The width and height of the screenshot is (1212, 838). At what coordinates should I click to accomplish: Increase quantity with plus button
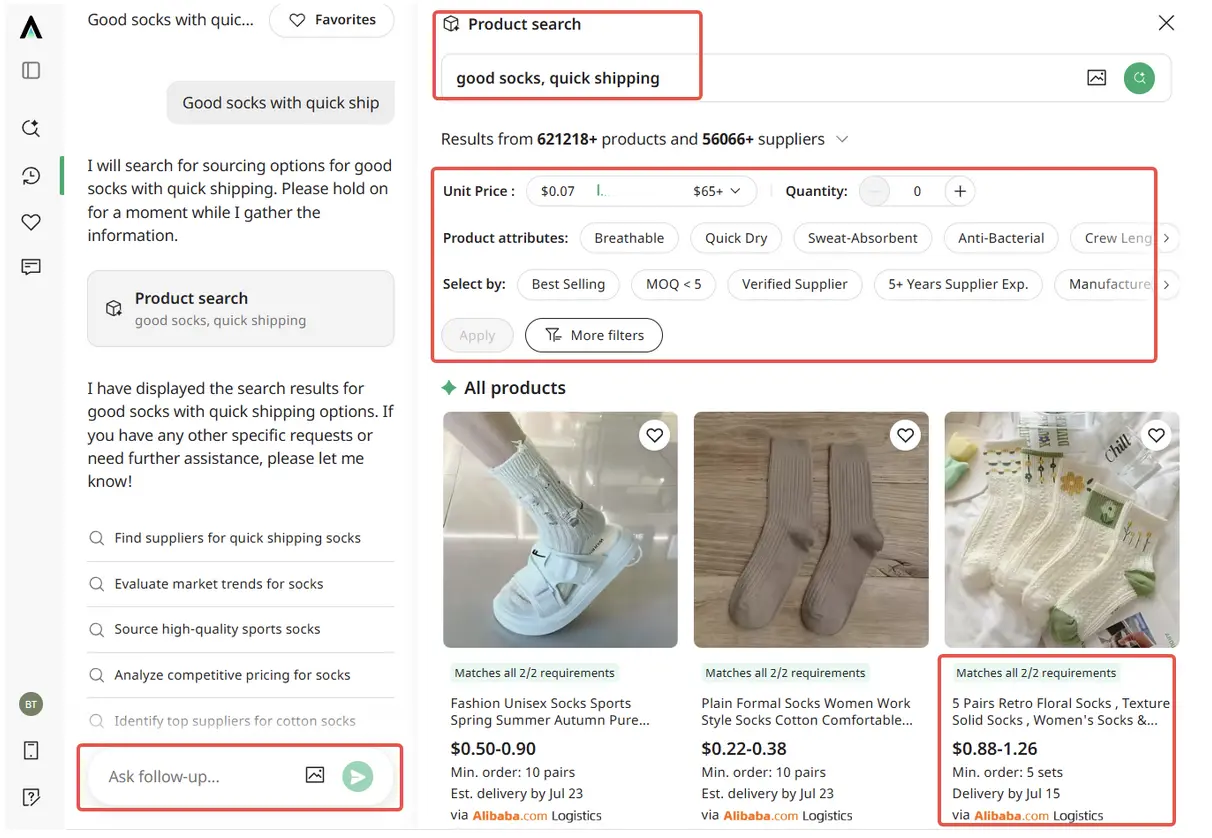point(959,191)
